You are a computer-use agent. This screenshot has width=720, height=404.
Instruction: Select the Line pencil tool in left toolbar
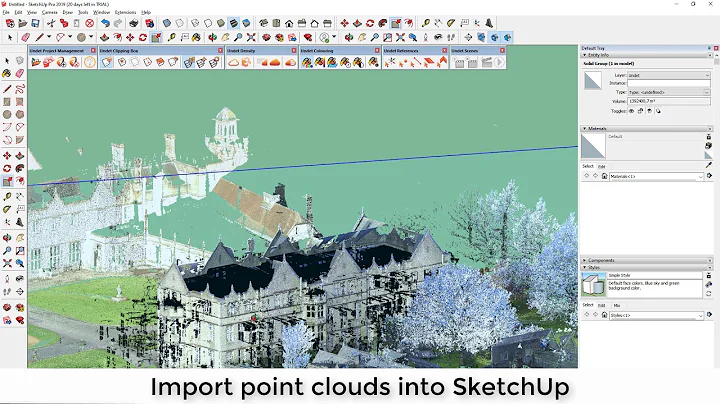(x=7, y=89)
